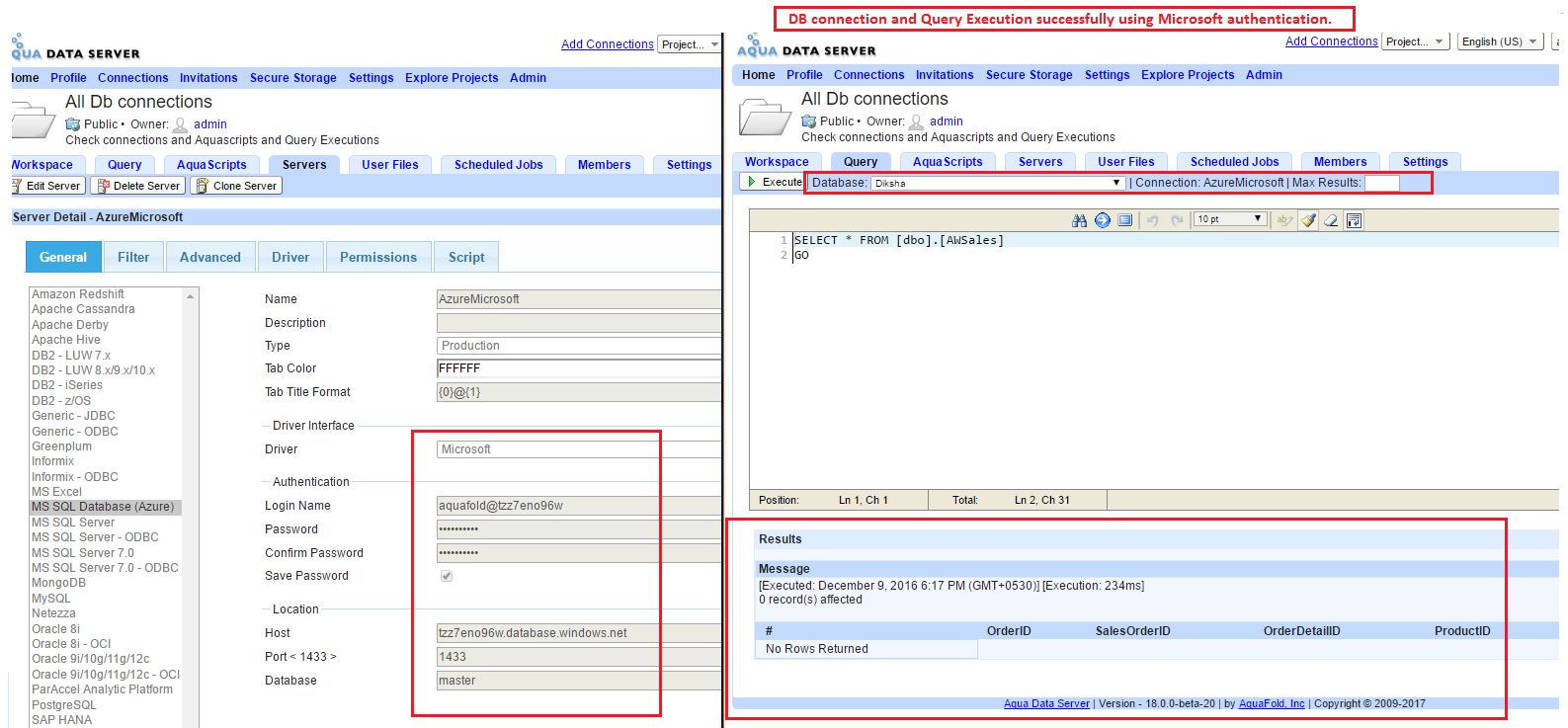
Task: Select PostgreSQL in server type list
Action: pos(64,705)
